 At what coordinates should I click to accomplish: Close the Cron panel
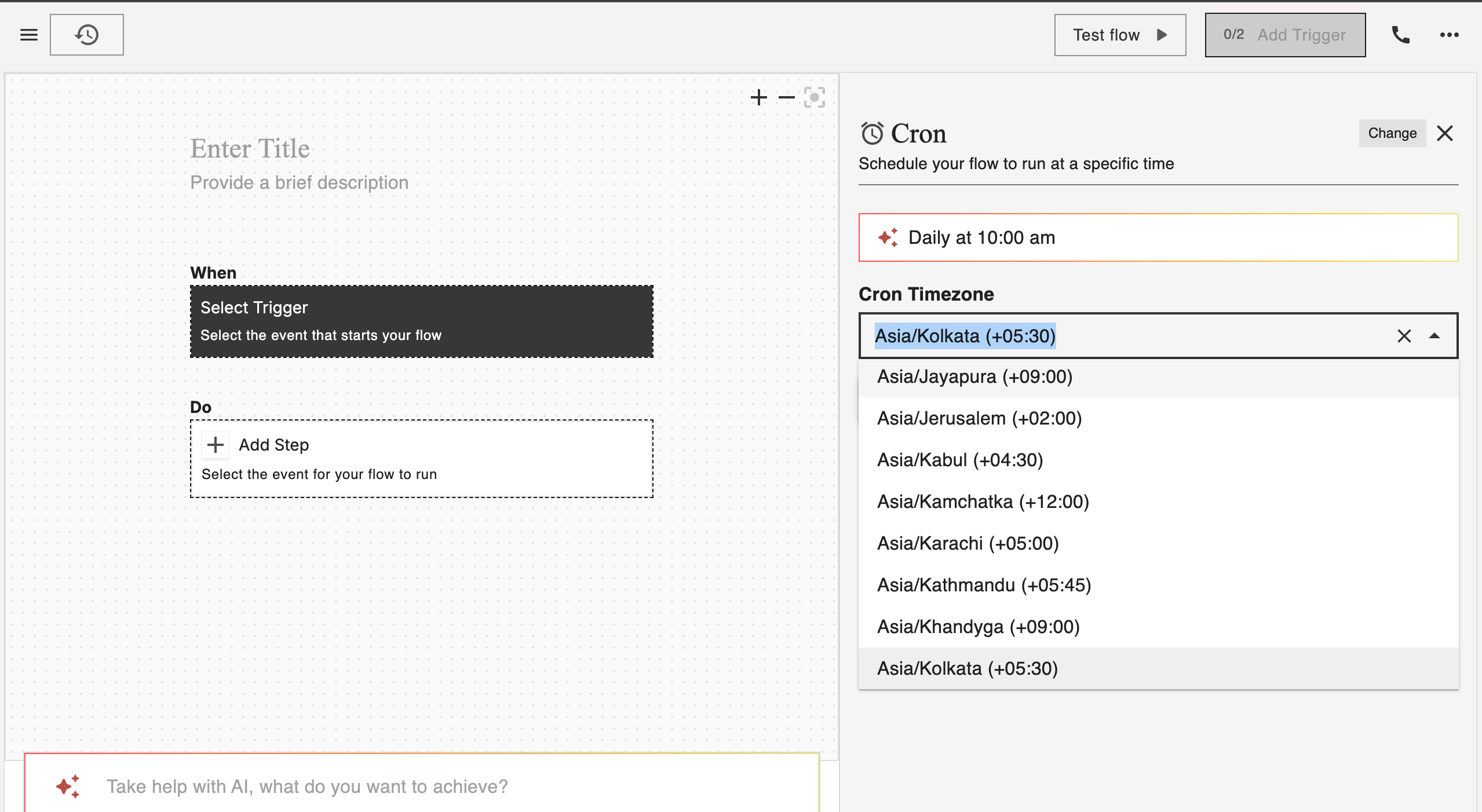(x=1445, y=133)
